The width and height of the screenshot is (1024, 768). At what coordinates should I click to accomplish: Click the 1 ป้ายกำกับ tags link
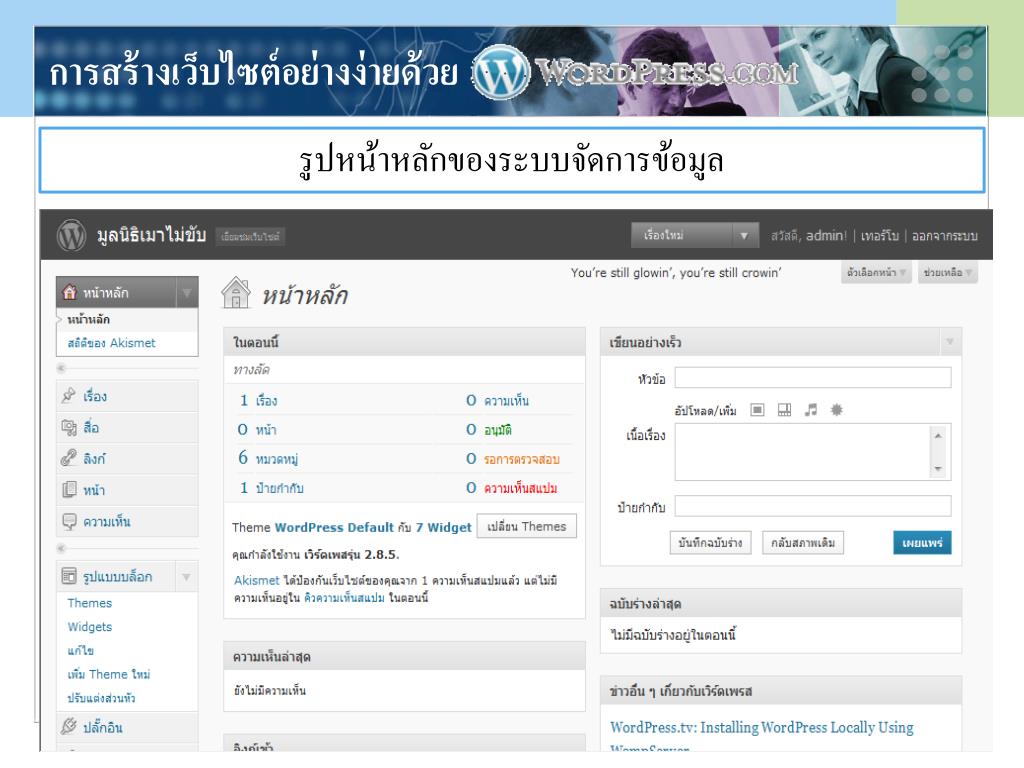pyautogui.click(x=272, y=488)
